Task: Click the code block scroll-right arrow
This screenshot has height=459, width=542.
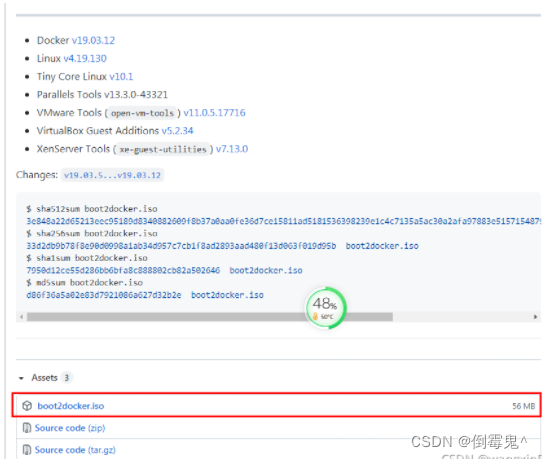Action: coord(535,317)
